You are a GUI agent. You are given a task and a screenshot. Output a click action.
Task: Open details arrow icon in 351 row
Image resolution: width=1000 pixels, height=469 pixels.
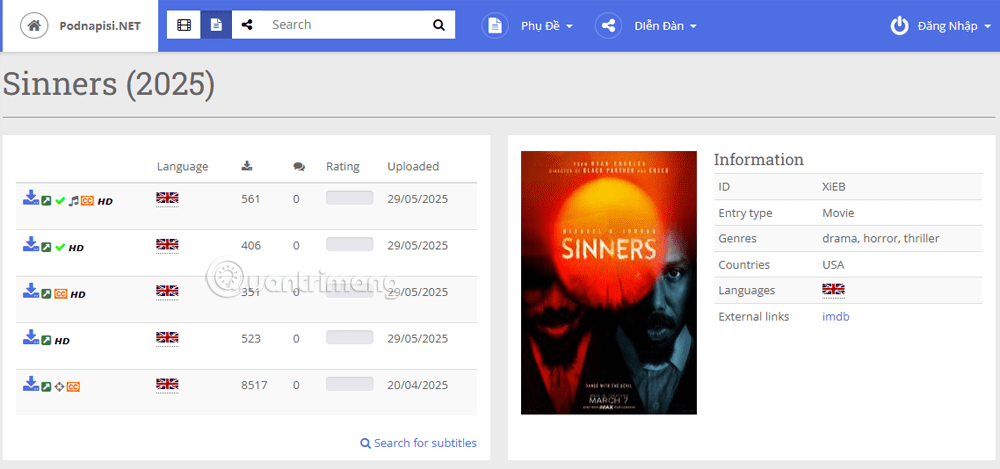click(46, 294)
